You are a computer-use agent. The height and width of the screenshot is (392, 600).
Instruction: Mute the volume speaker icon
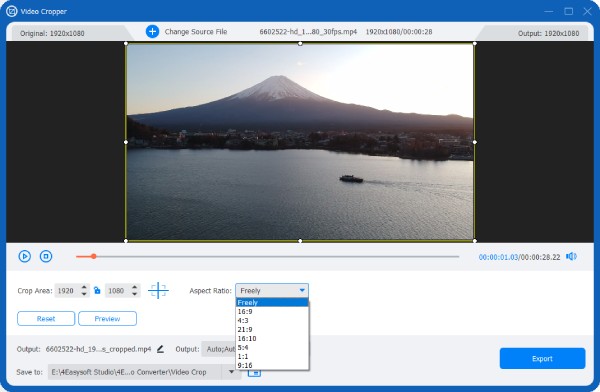[x=571, y=256]
